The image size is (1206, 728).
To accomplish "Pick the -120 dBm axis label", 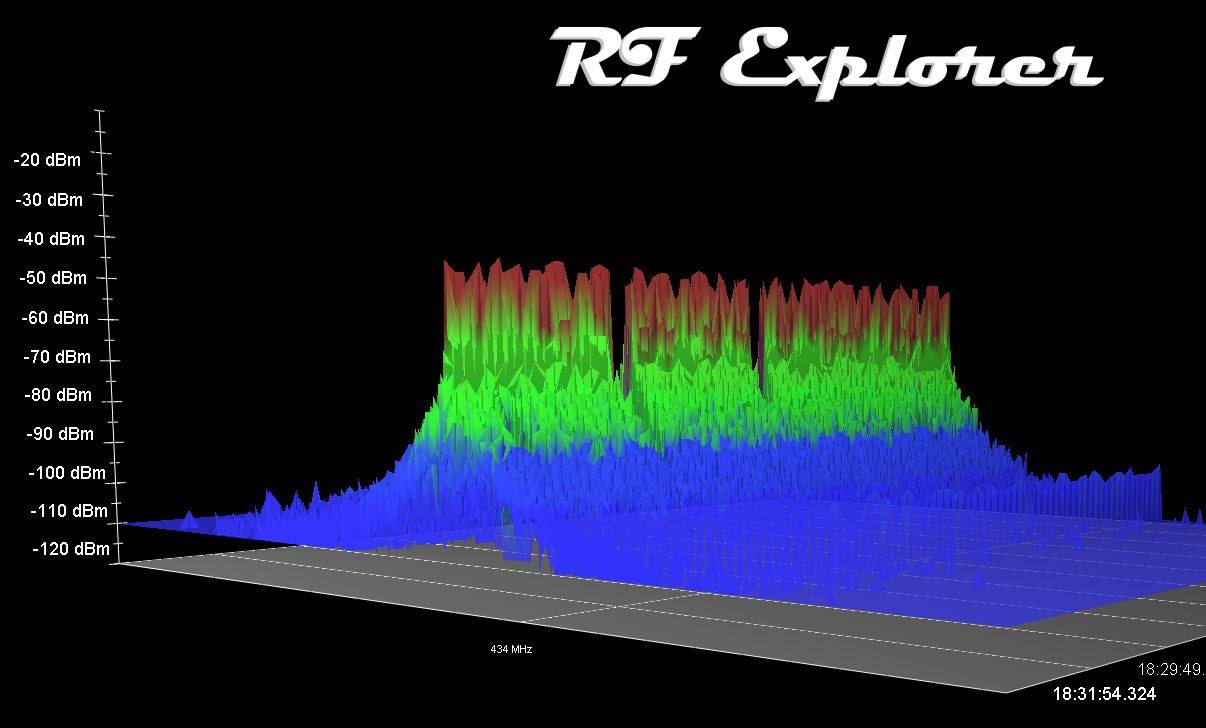I will point(71,549).
